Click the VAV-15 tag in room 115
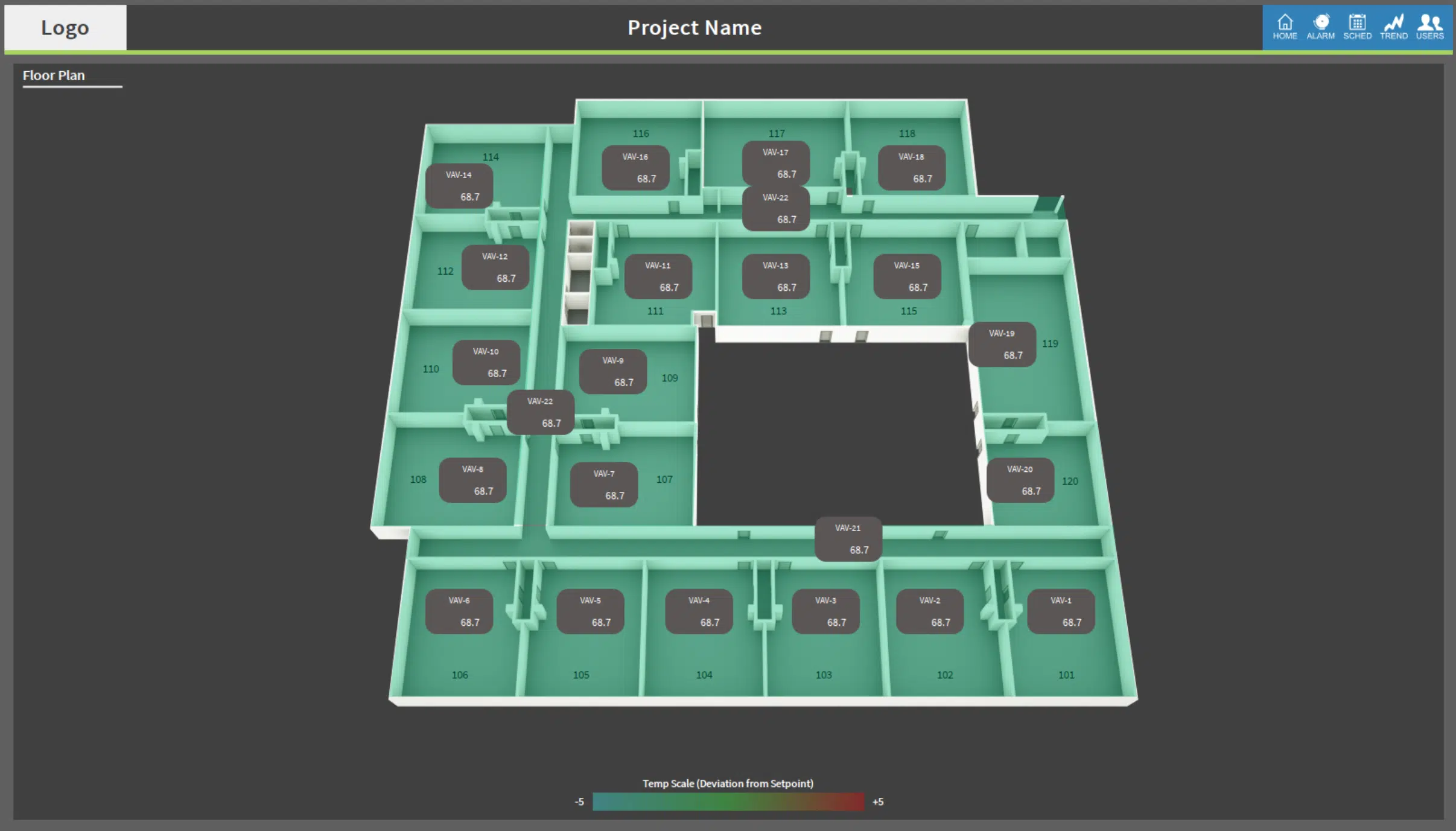The image size is (1456, 831). (908, 276)
